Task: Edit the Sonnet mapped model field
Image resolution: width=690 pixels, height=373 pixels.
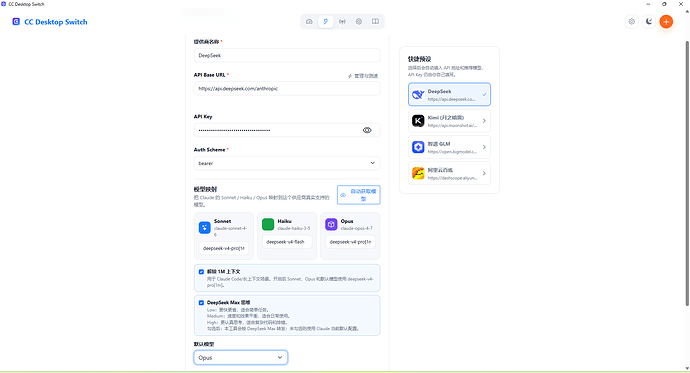Action: (224, 248)
